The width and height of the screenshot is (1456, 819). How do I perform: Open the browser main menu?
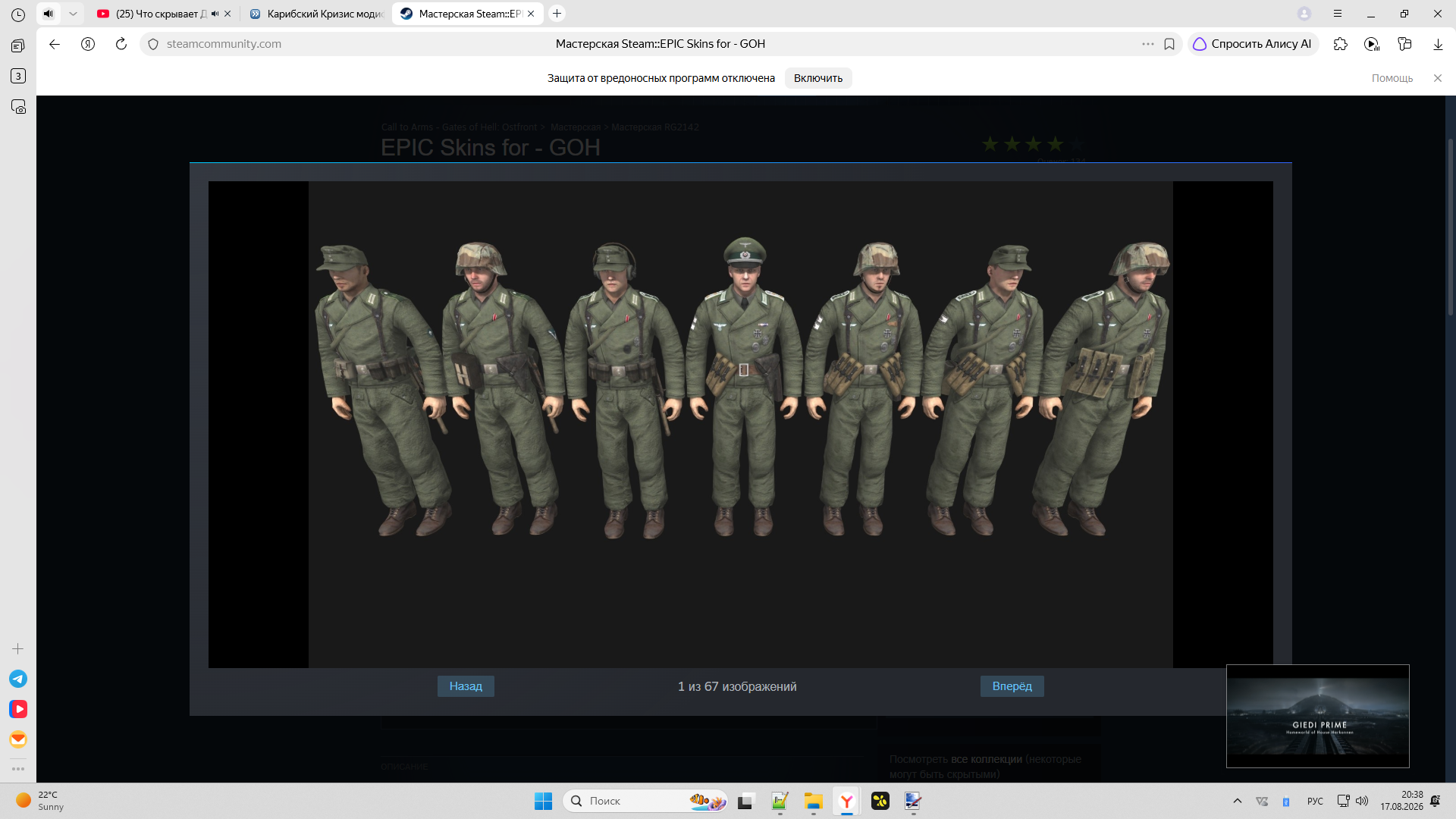pyautogui.click(x=1338, y=14)
